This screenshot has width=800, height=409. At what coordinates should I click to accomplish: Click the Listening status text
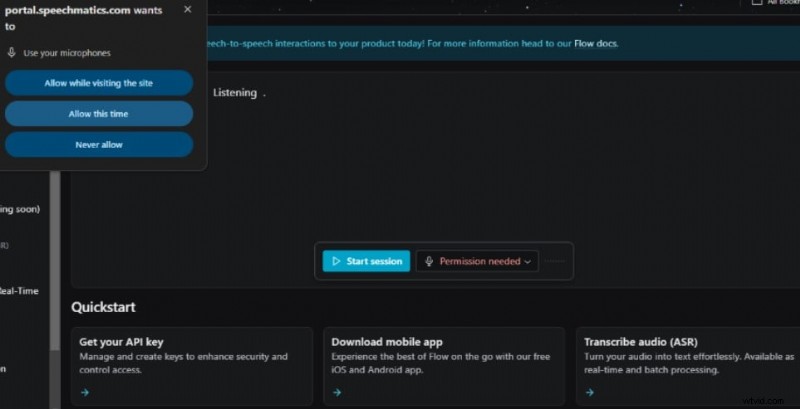235,93
